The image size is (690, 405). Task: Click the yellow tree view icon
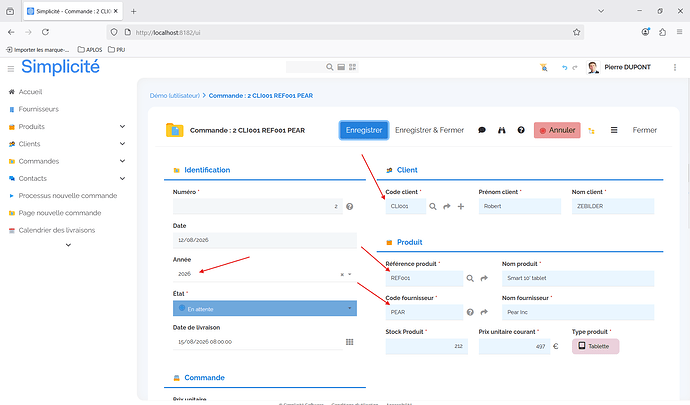tap(591, 131)
